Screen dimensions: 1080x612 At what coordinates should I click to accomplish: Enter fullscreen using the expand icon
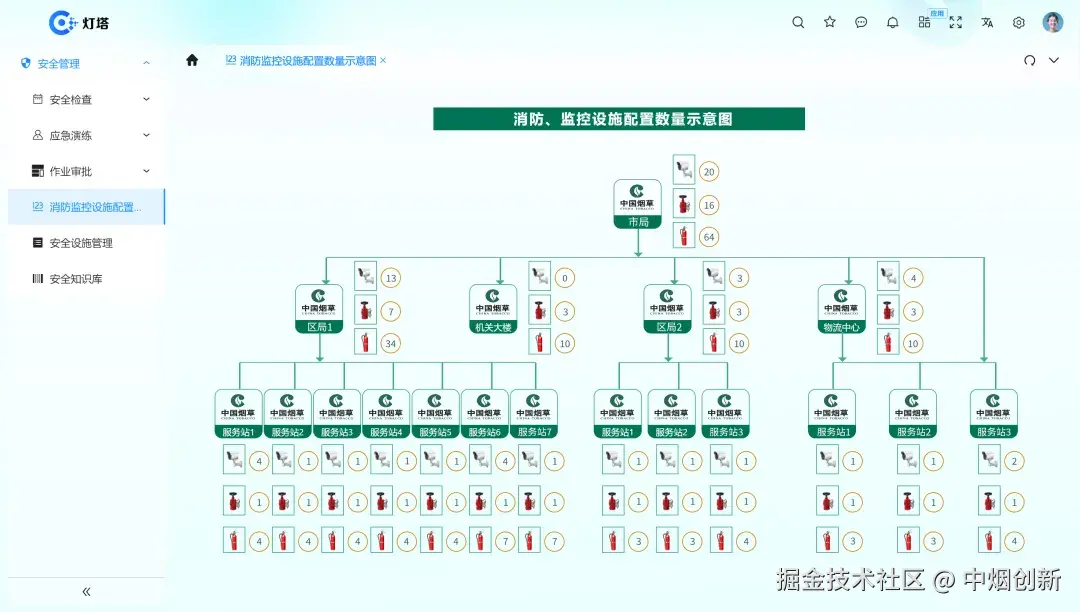(x=955, y=22)
